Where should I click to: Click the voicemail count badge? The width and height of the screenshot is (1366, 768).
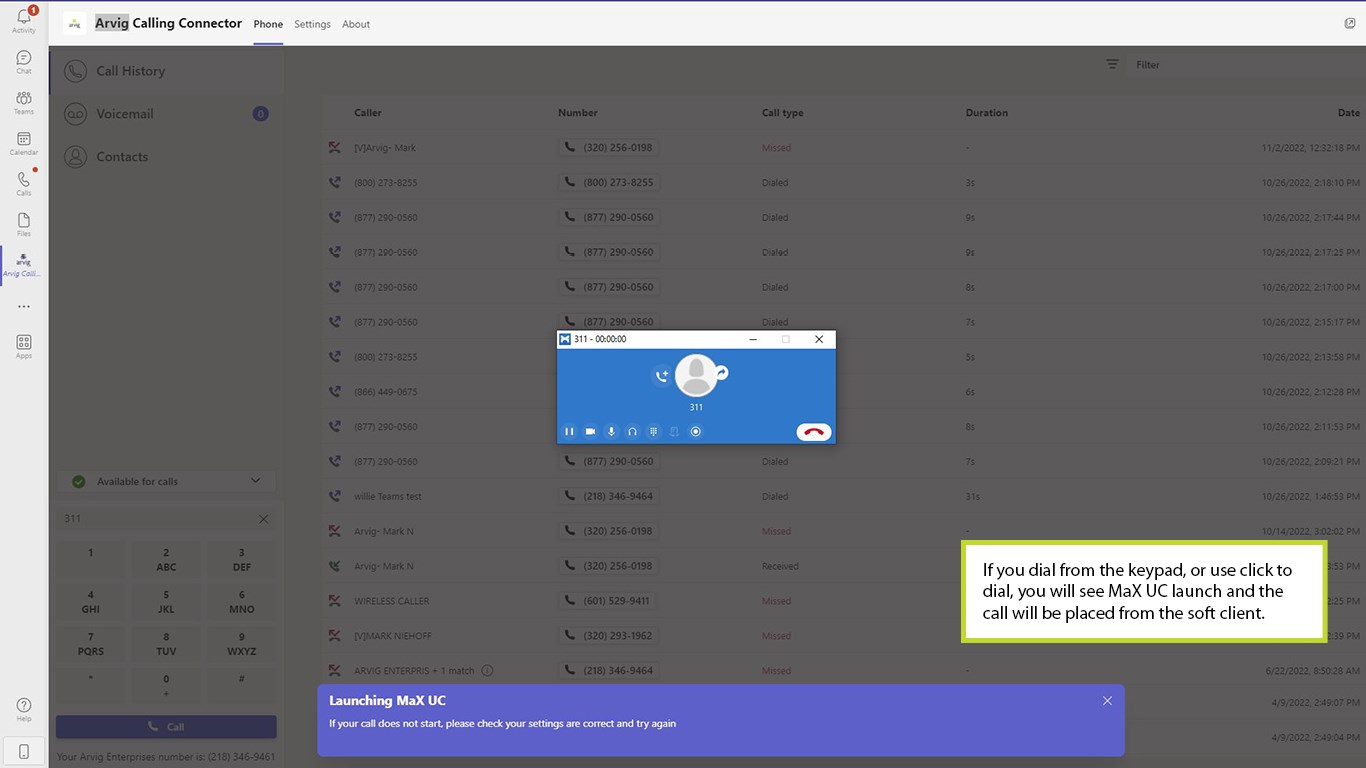[260, 114]
